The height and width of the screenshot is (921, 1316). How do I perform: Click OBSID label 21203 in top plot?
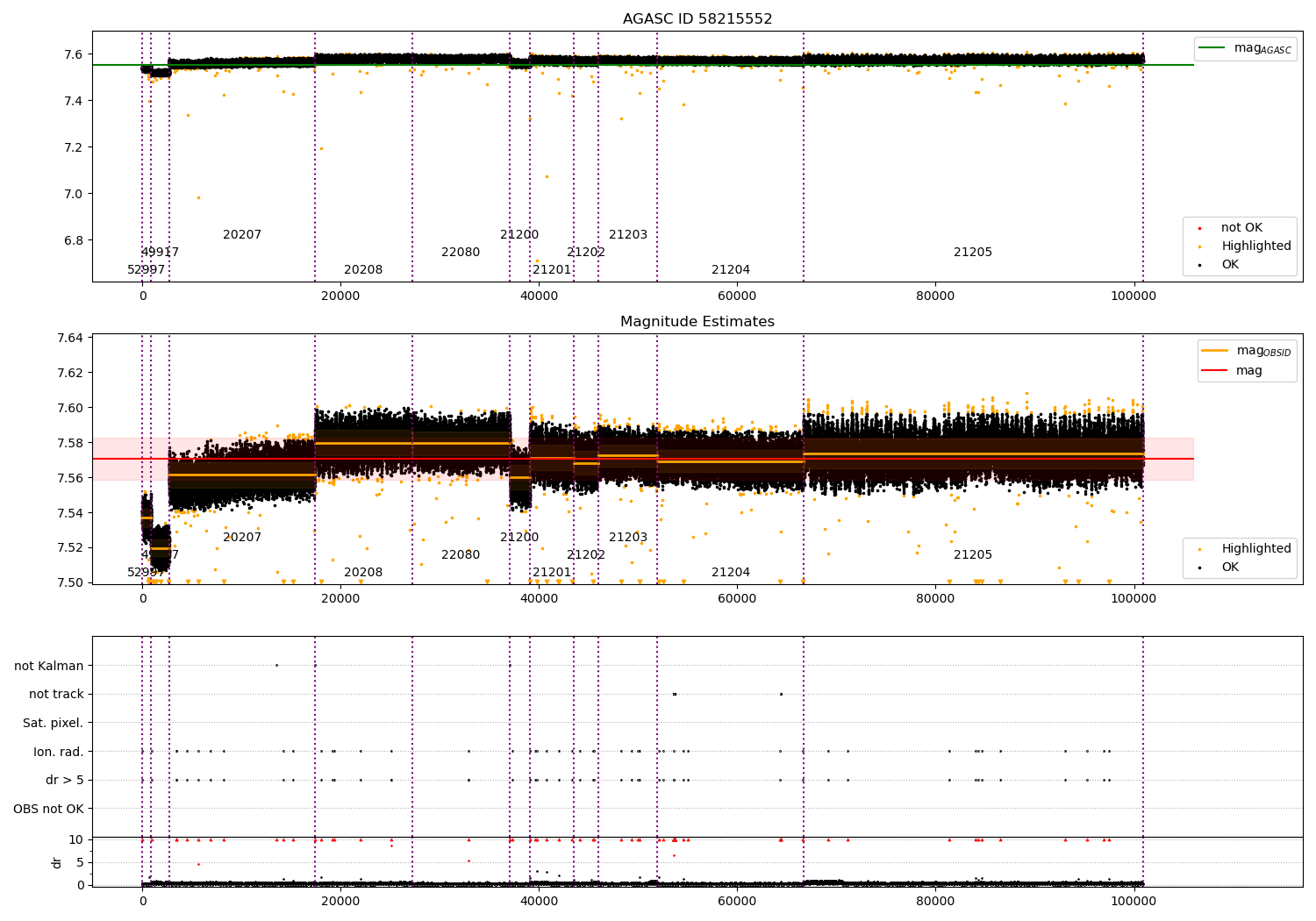click(628, 235)
